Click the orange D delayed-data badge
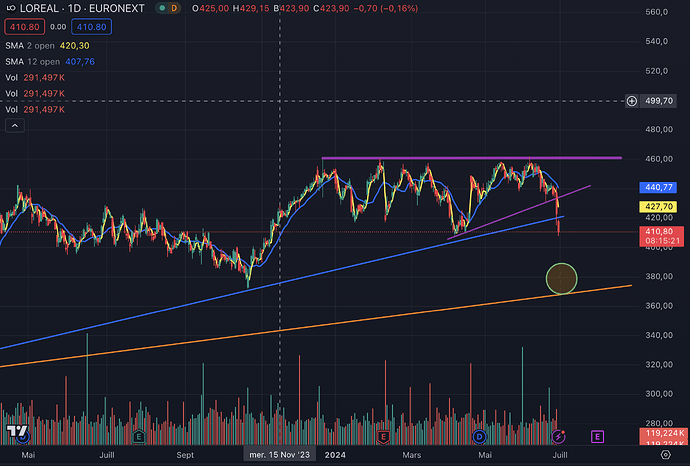The height and width of the screenshot is (466, 690). click(174, 8)
